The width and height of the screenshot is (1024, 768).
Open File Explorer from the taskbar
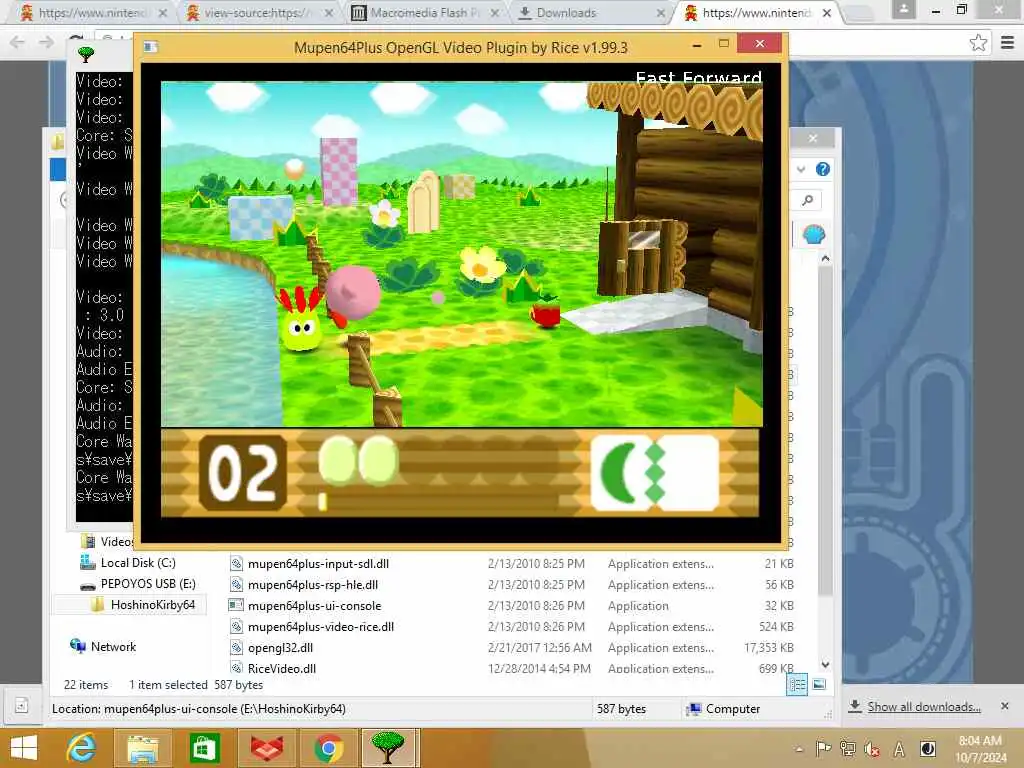coord(142,748)
